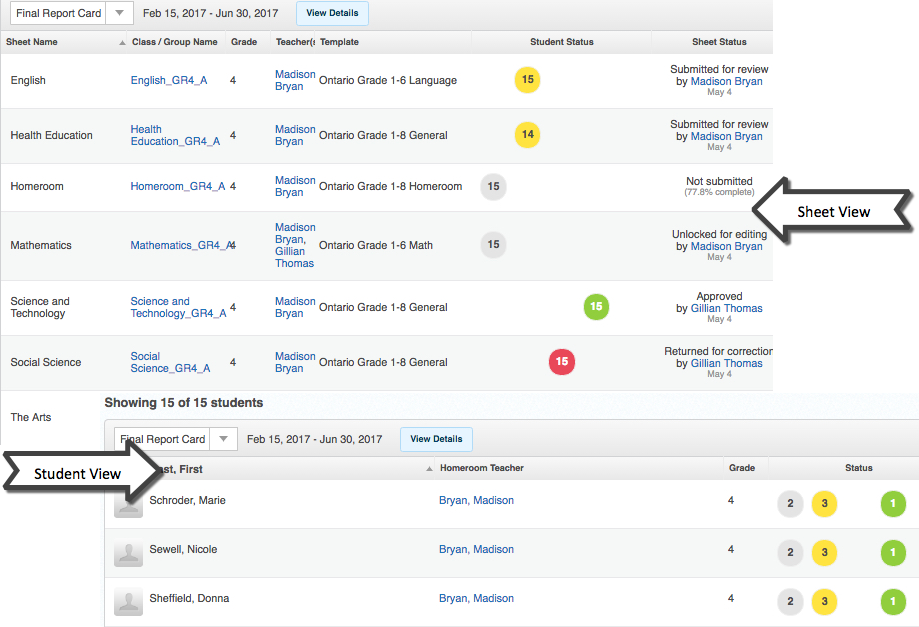Click Bryan, Madison link for Nicole Sewell
The image size is (919, 627).
(476, 549)
